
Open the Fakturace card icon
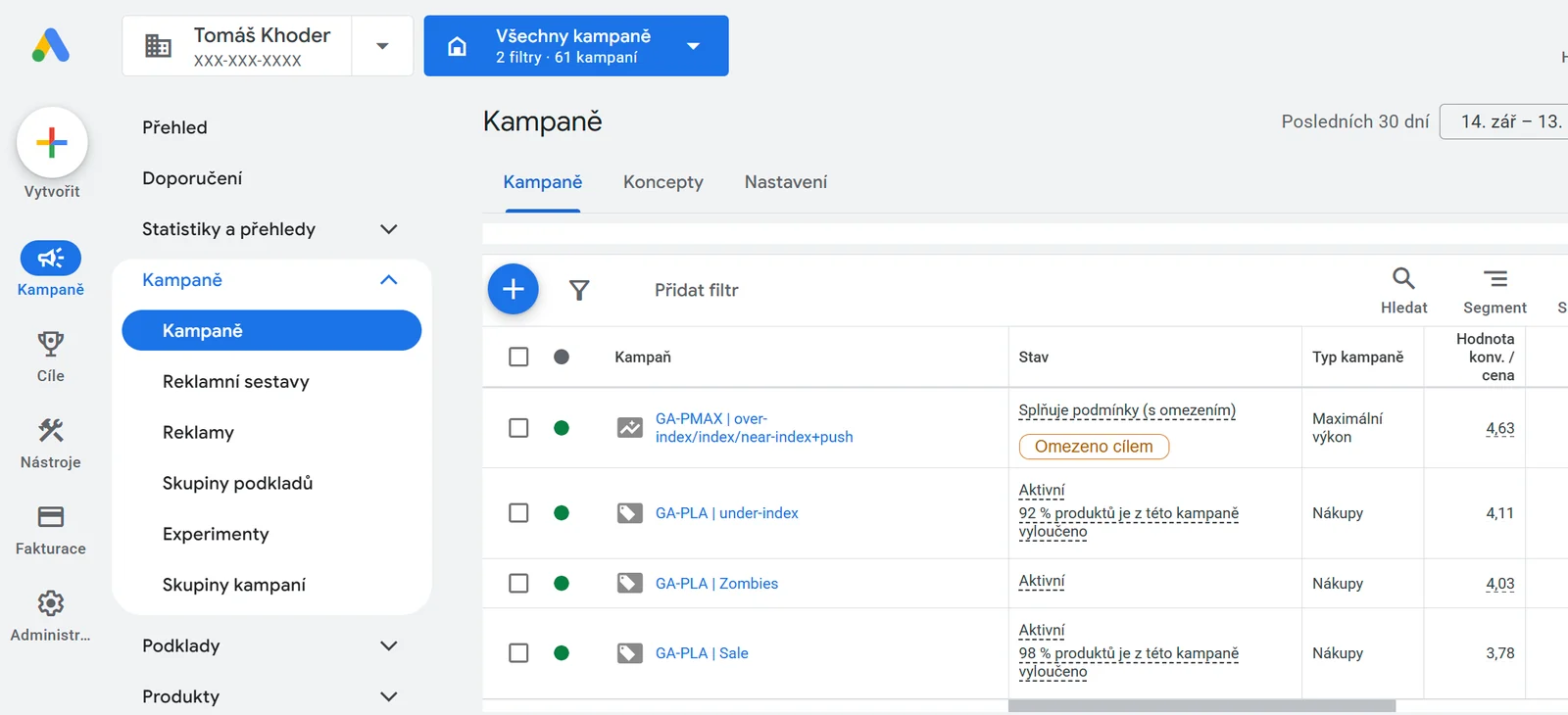coord(51,516)
